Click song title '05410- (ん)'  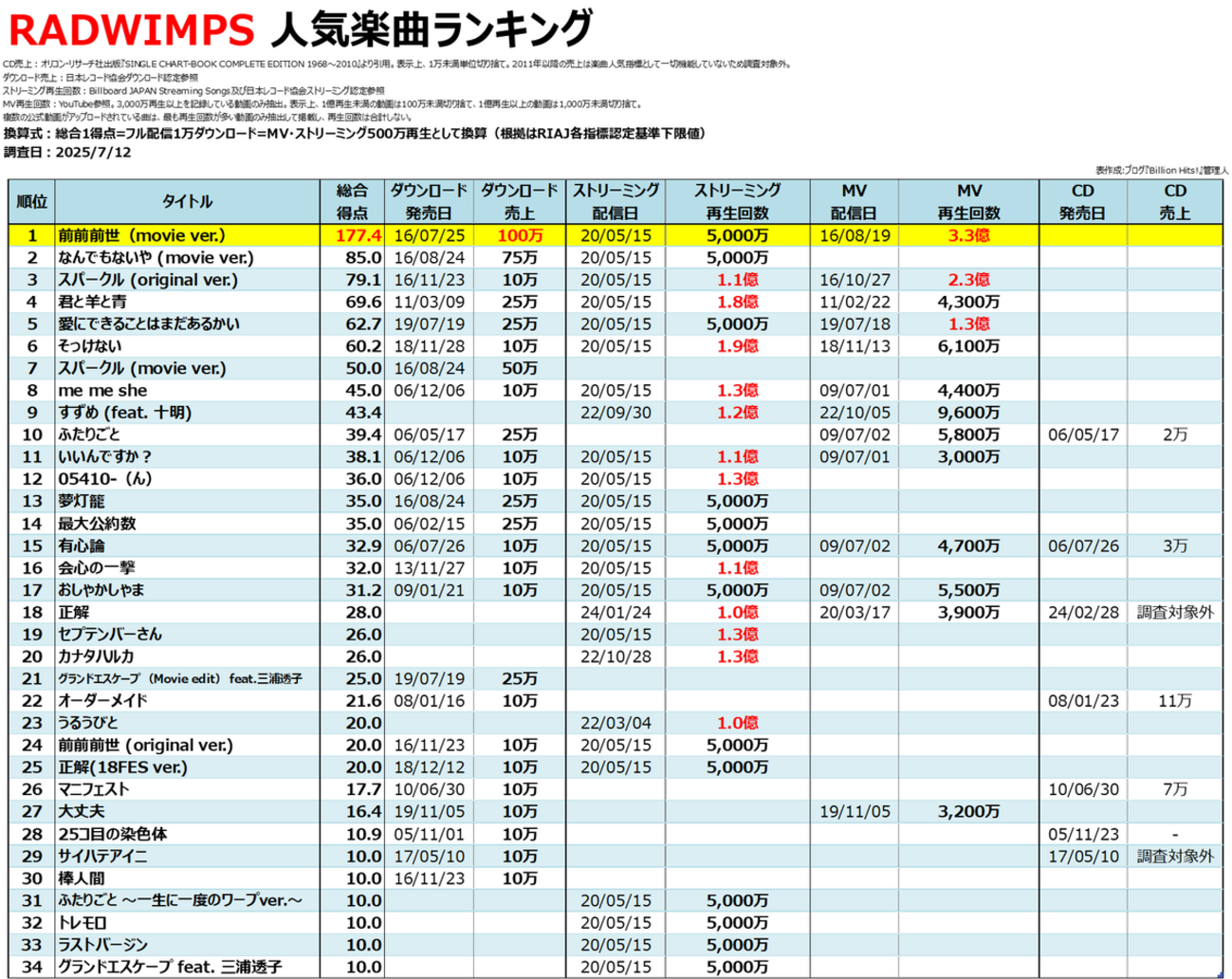pos(105,479)
